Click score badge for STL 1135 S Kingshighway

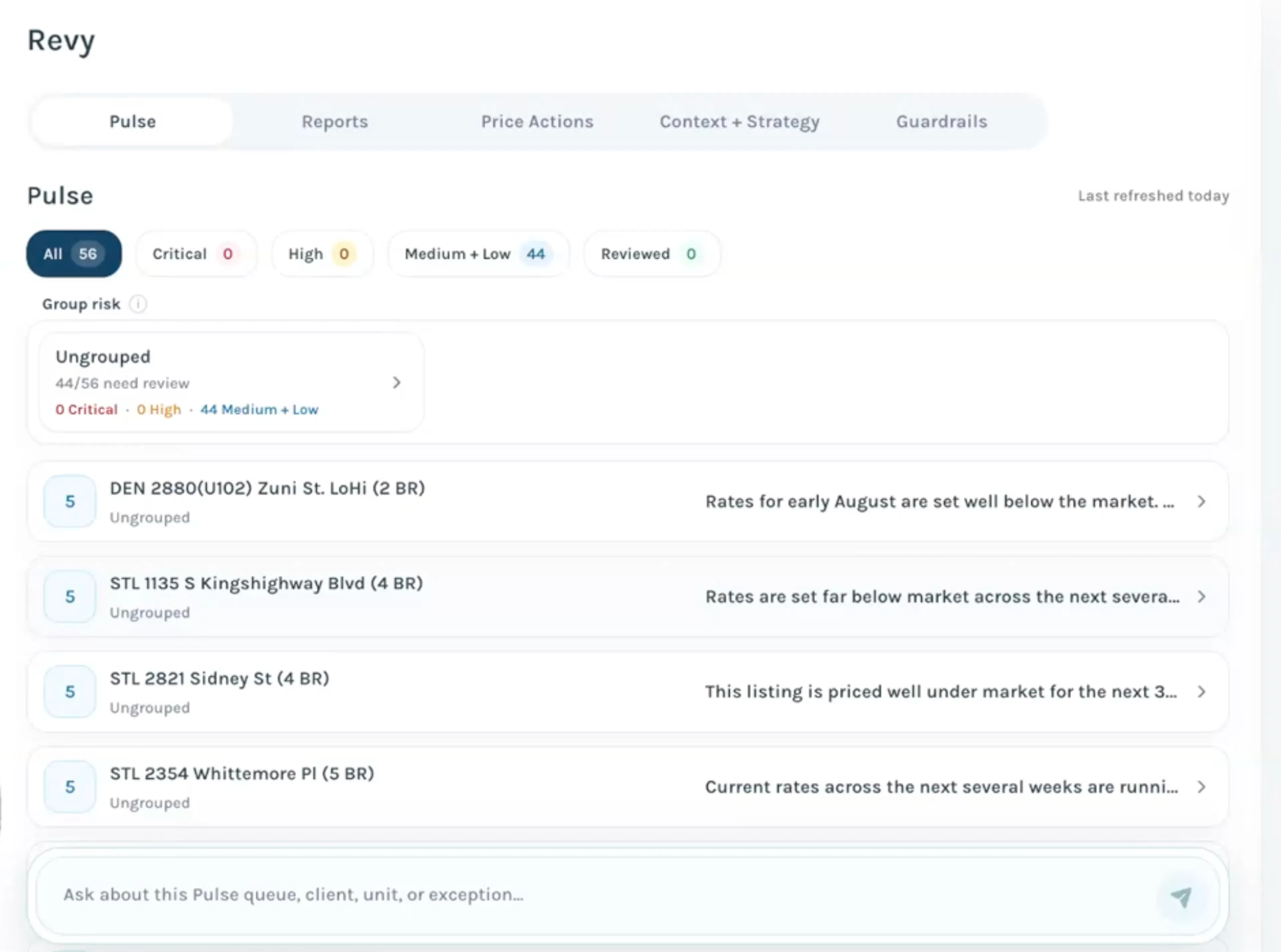pyautogui.click(x=70, y=596)
